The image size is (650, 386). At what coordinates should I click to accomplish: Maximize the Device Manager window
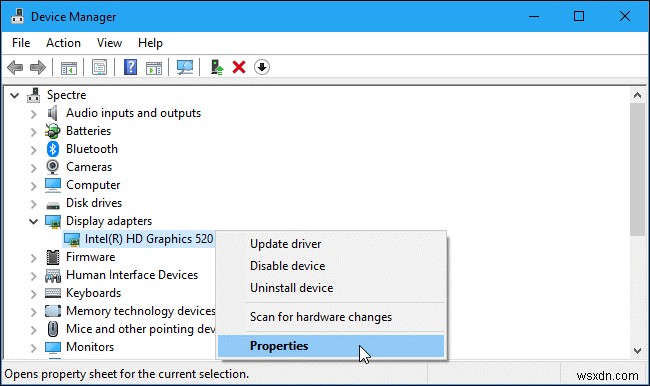point(579,16)
